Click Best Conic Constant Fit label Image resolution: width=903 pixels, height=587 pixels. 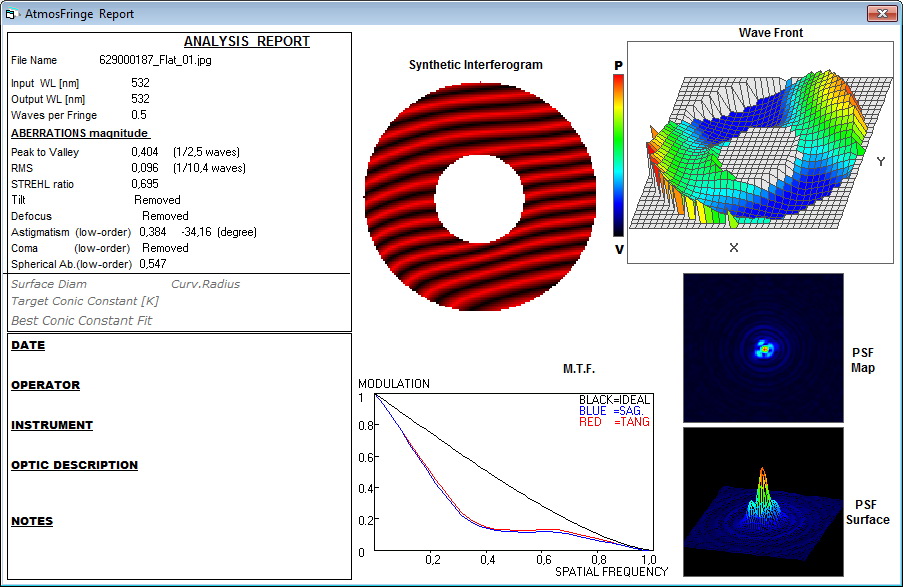point(81,321)
